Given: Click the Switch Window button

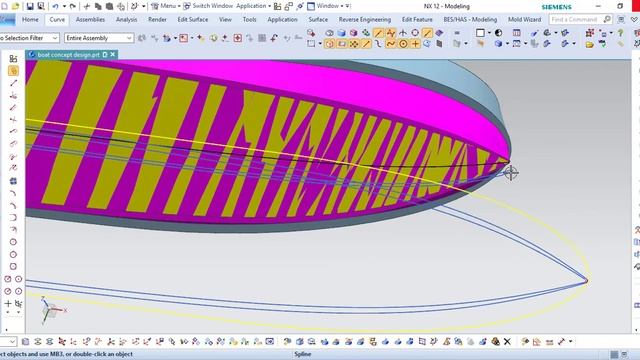Looking at the screenshot, I should point(208,6).
